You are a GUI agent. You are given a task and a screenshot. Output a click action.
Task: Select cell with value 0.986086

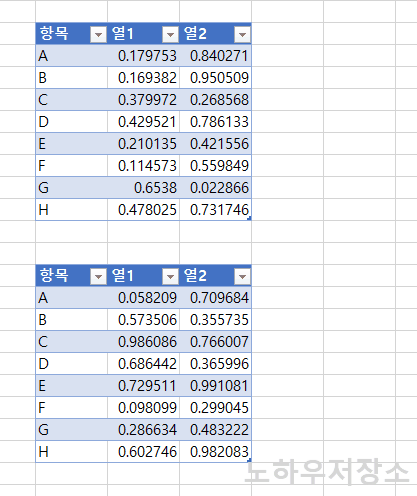click(x=144, y=342)
